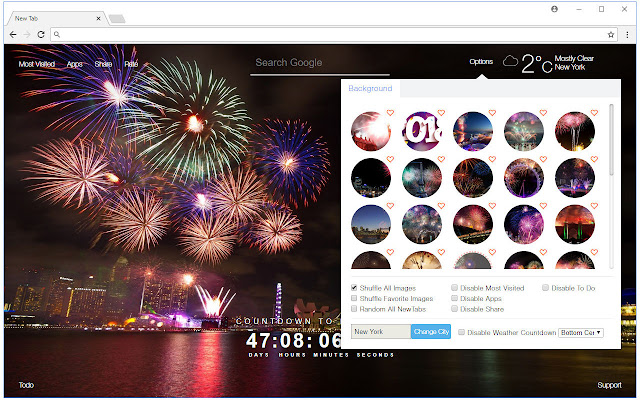Heart the city skyline dusk thumbnail
640x400 pixels.
[x=390, y=206]
